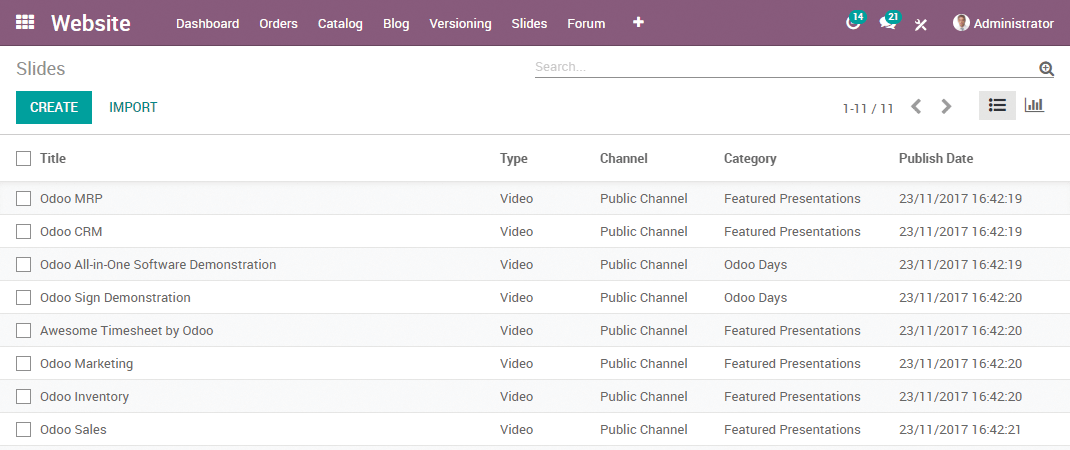Open the Administrator user menu
The height and width of the screenshot is (450, 1070).
click(x=1003, y=23)
